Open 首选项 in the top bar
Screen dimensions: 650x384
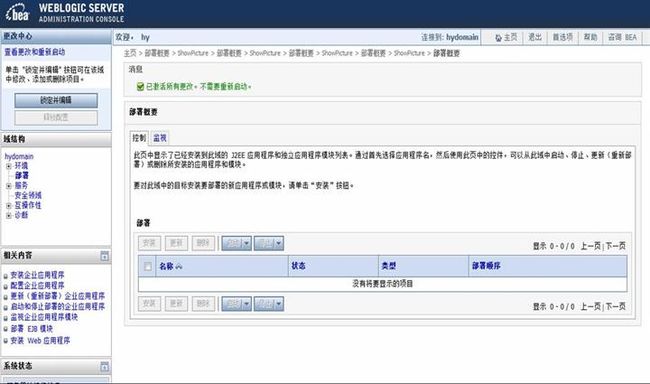click(563, 37)
